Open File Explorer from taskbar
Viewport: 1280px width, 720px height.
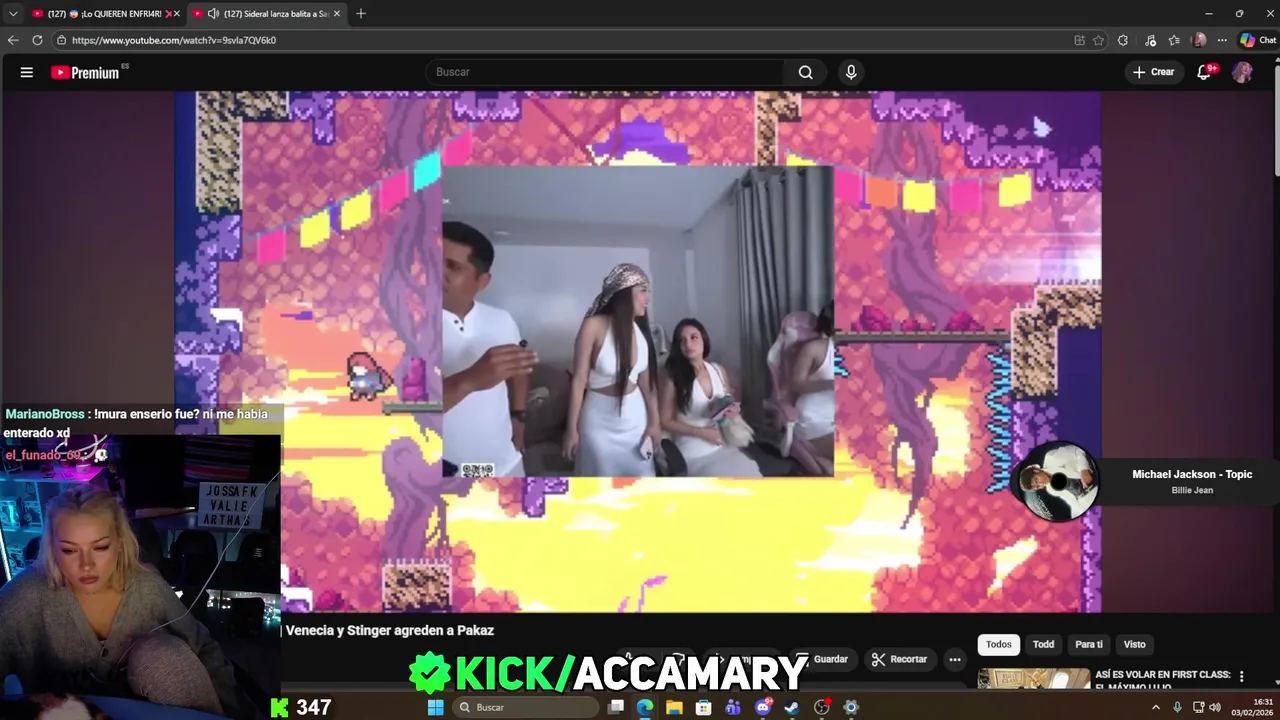point(674,707)
